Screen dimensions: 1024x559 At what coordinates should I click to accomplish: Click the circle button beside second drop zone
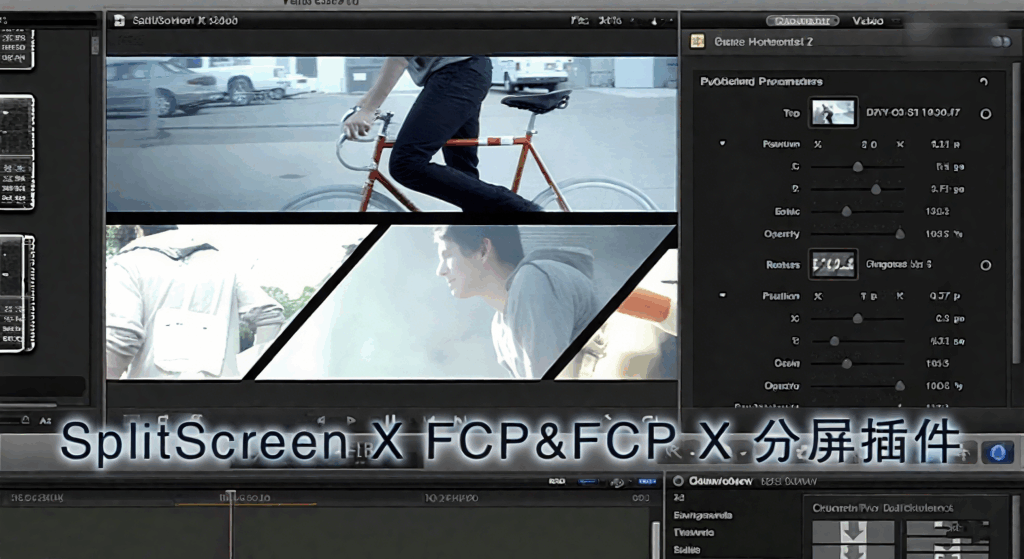985,265
